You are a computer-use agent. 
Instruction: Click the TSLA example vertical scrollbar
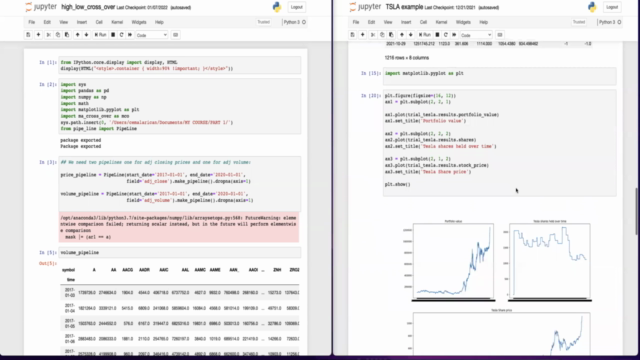coord(636,211)
